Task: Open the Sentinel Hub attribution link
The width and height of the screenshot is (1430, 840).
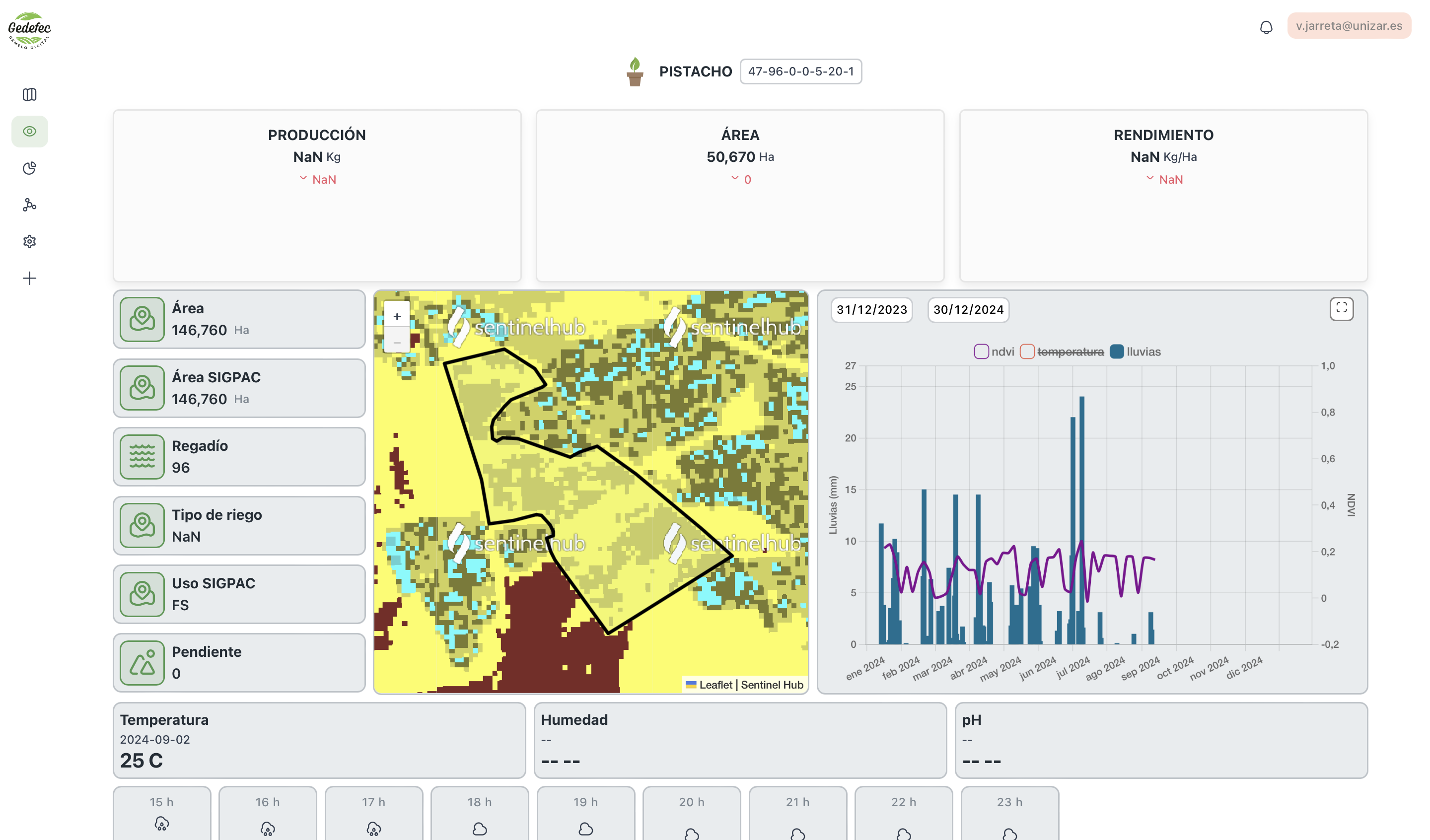Action: tap(772, 685)
